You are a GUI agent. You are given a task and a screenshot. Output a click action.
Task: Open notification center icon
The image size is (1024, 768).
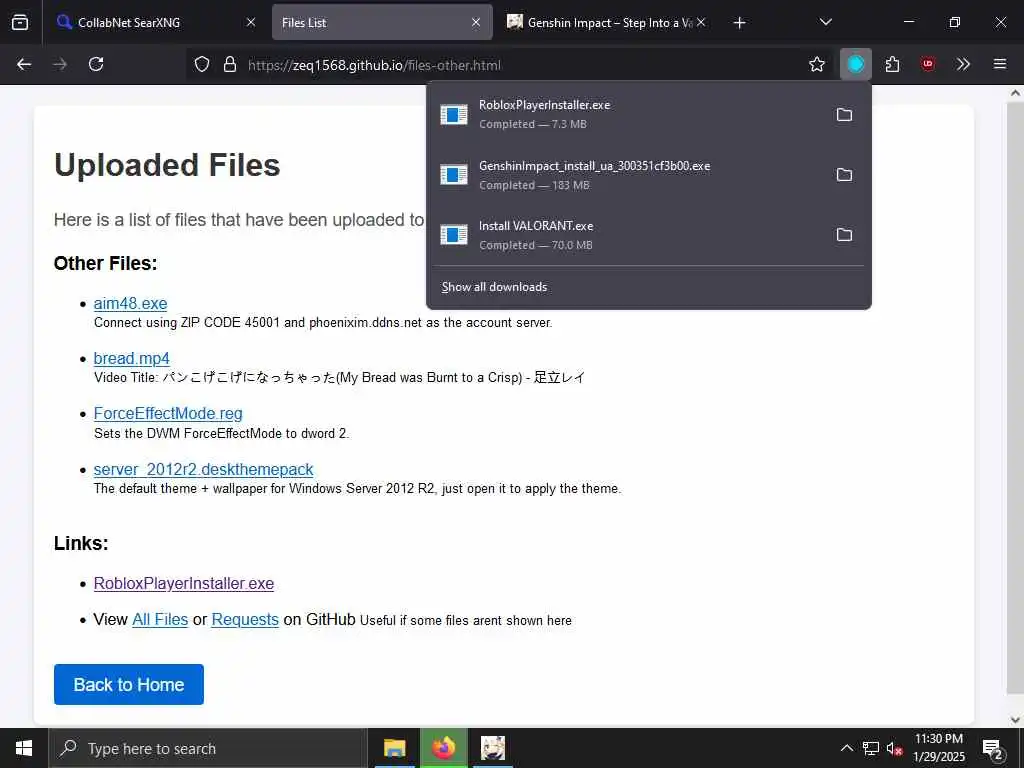(993, 749)
